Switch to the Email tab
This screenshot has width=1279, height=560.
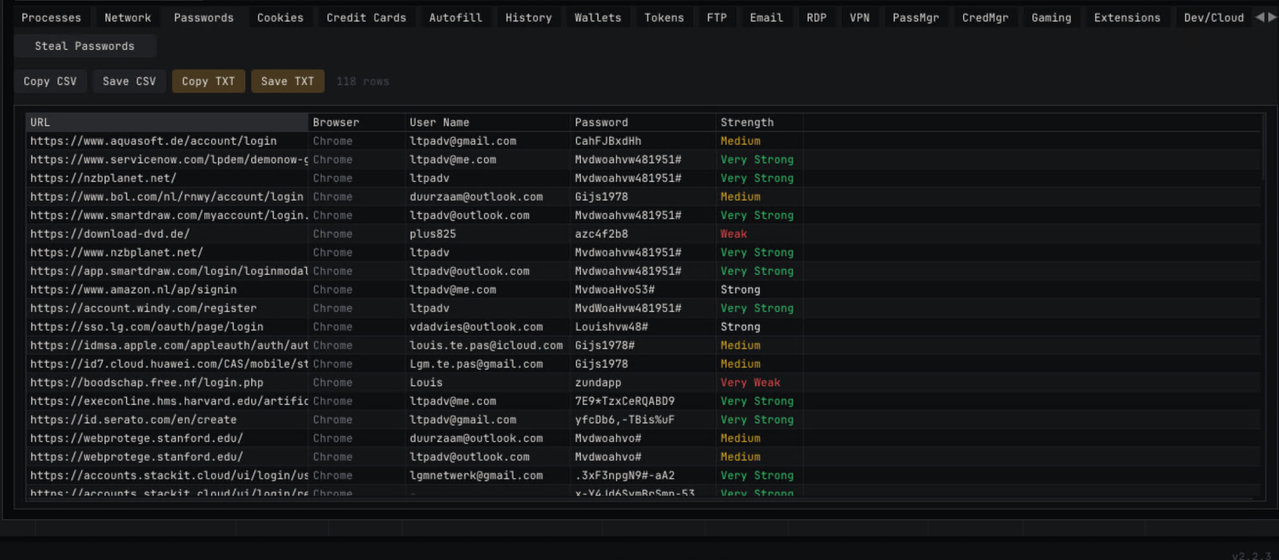[x=766, y=17]
